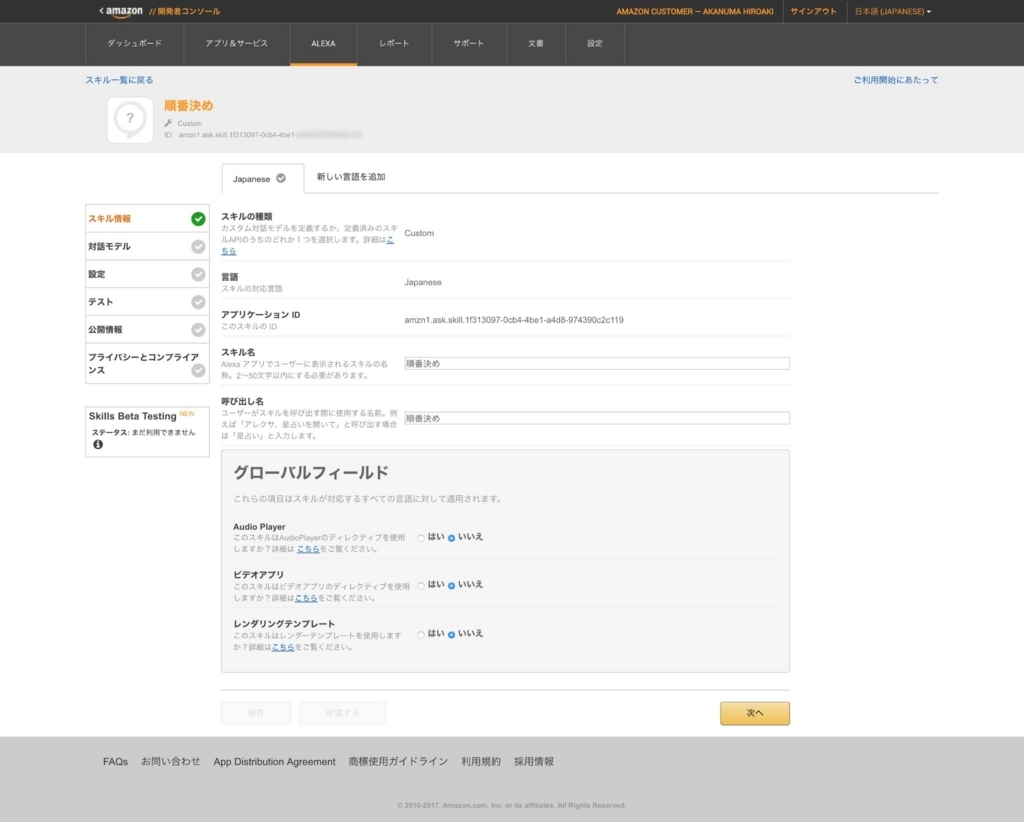Viewport: 1024px width, 822px height.
Task: Open ご利用開始にあたって link
Action: [x=895, y=80]
